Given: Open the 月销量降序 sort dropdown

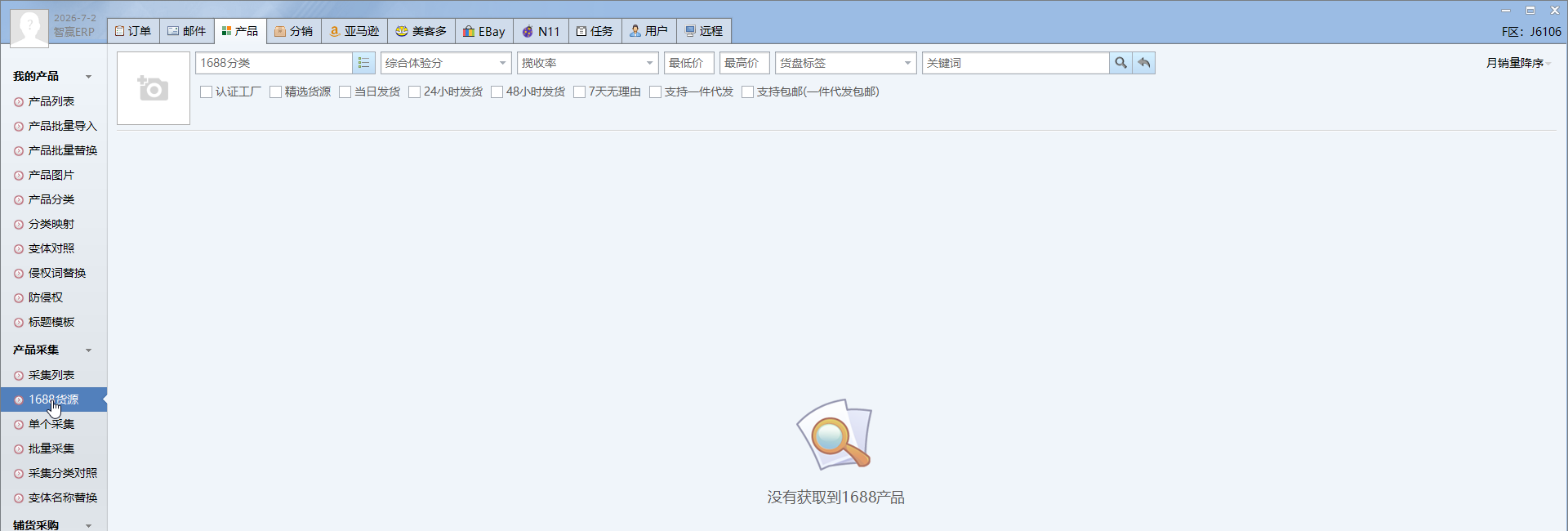Looking at the screenshot, I should click(1518, 63).
